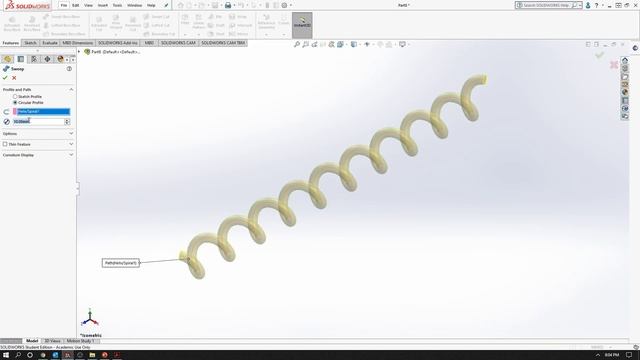Viewport: 640px width, 360px height.
Task: Cancel the Sweep with the red X
Action: 14,78
